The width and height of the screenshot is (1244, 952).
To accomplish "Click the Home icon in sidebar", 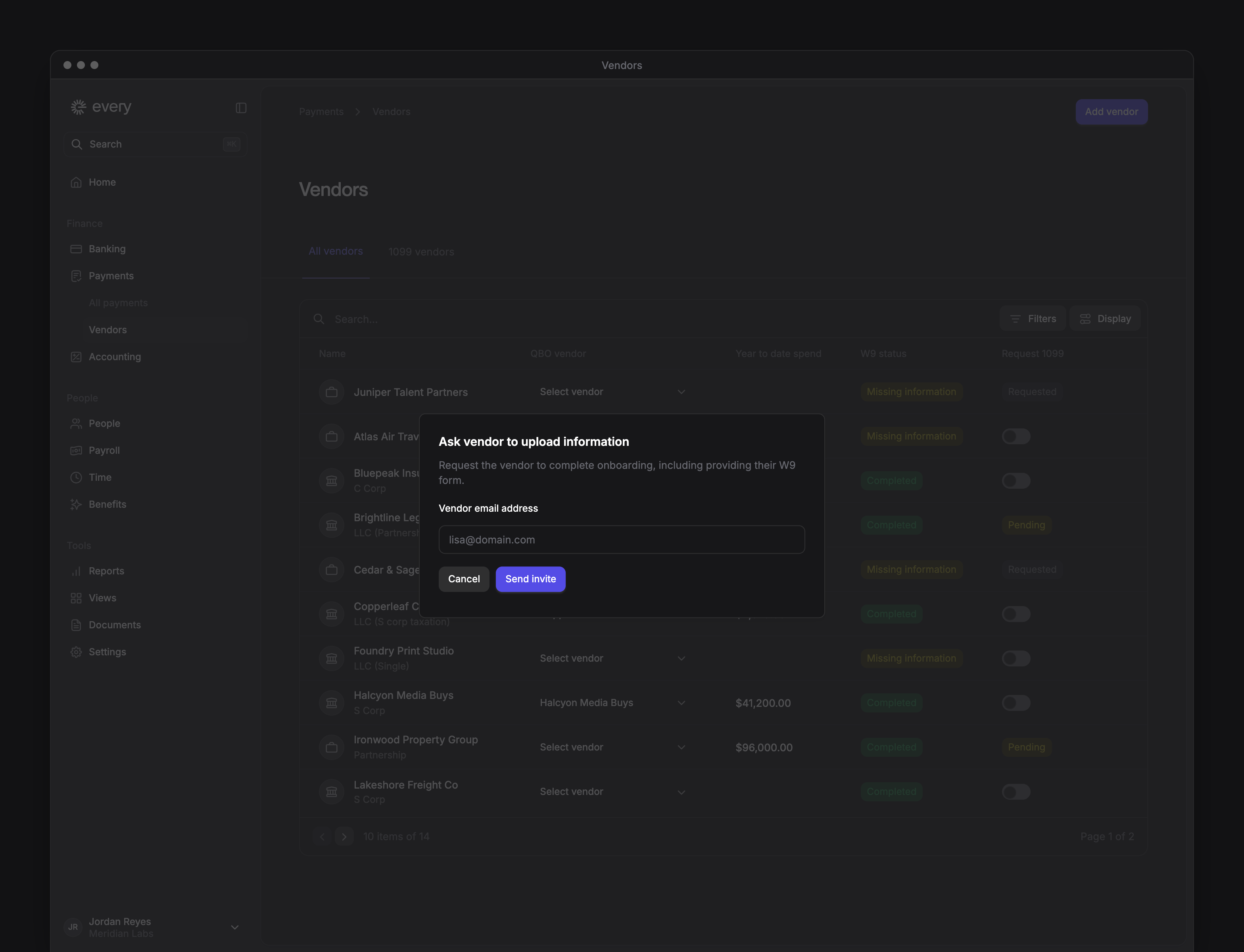I will [76, 182].
